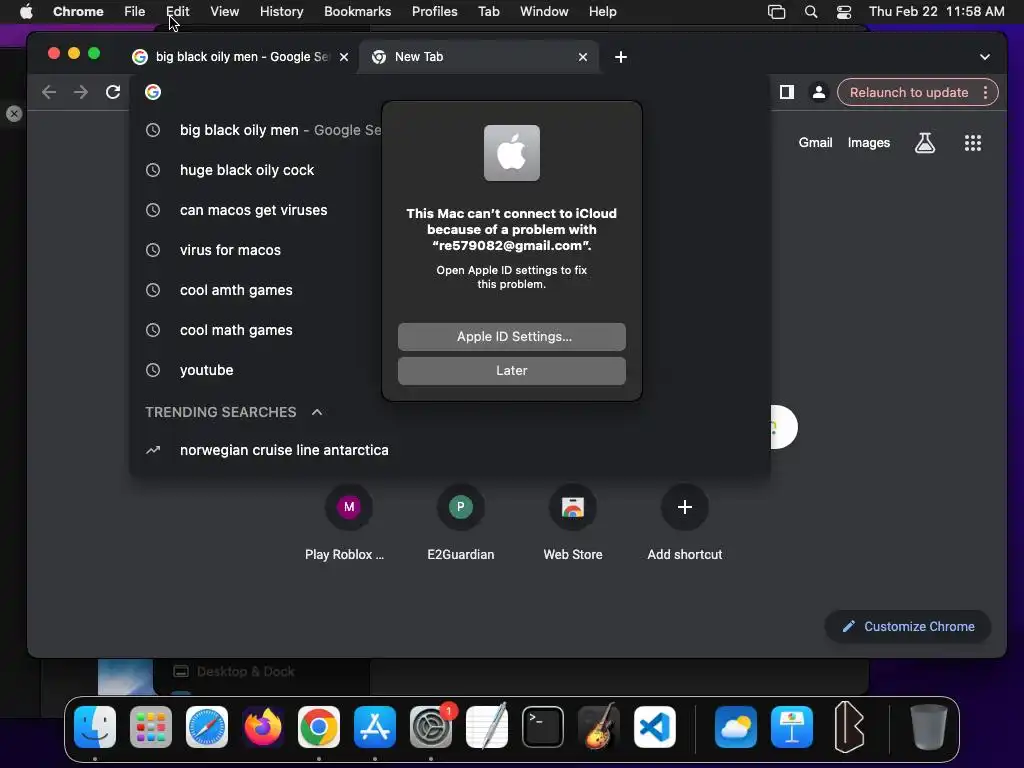Open Chrome's three-dot menu

click(985, 92)
